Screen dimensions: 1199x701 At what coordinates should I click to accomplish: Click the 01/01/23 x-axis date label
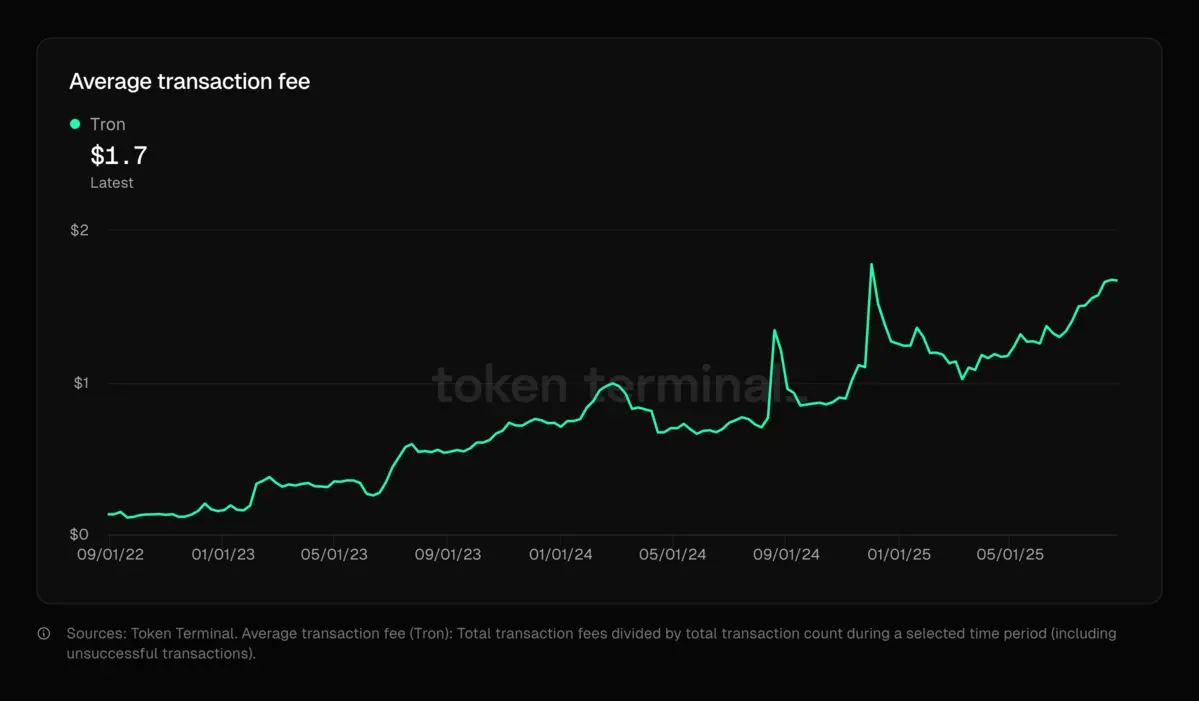223,555
